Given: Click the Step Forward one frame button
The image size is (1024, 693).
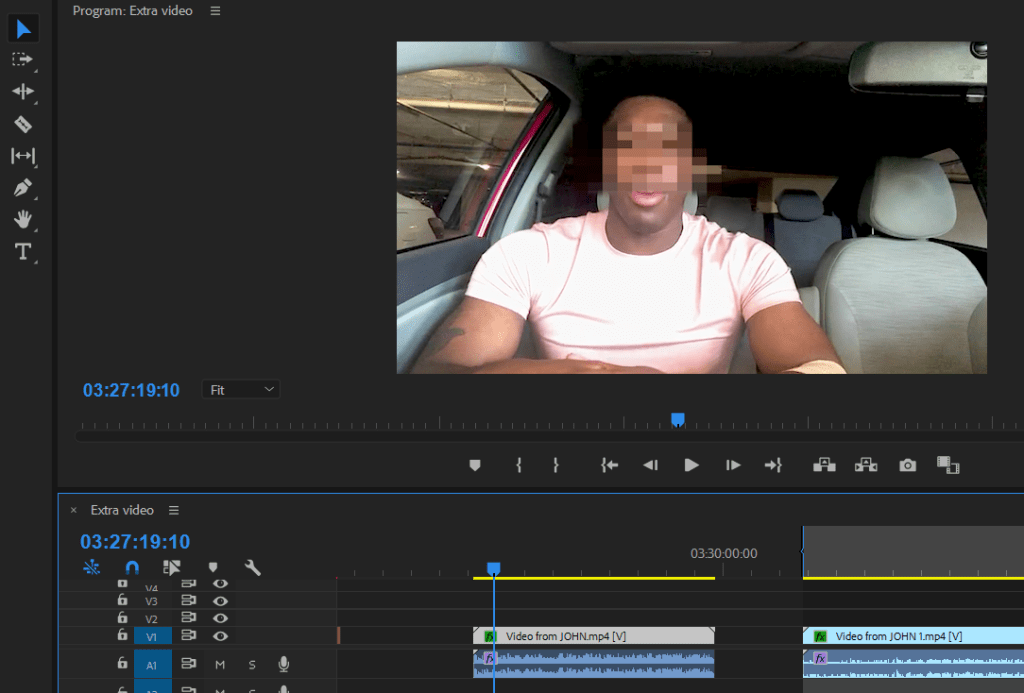Looking at the screenshot, I should tap(733, 465).
